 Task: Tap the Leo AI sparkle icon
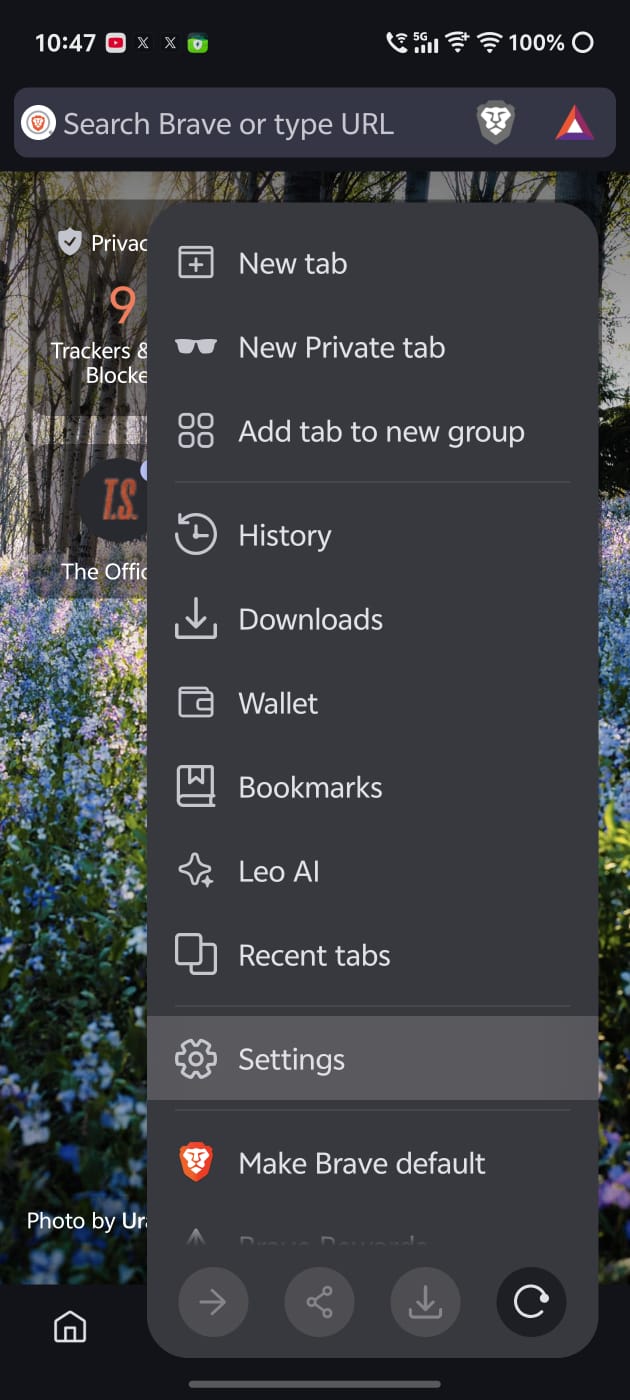click(x=196, y=871)
